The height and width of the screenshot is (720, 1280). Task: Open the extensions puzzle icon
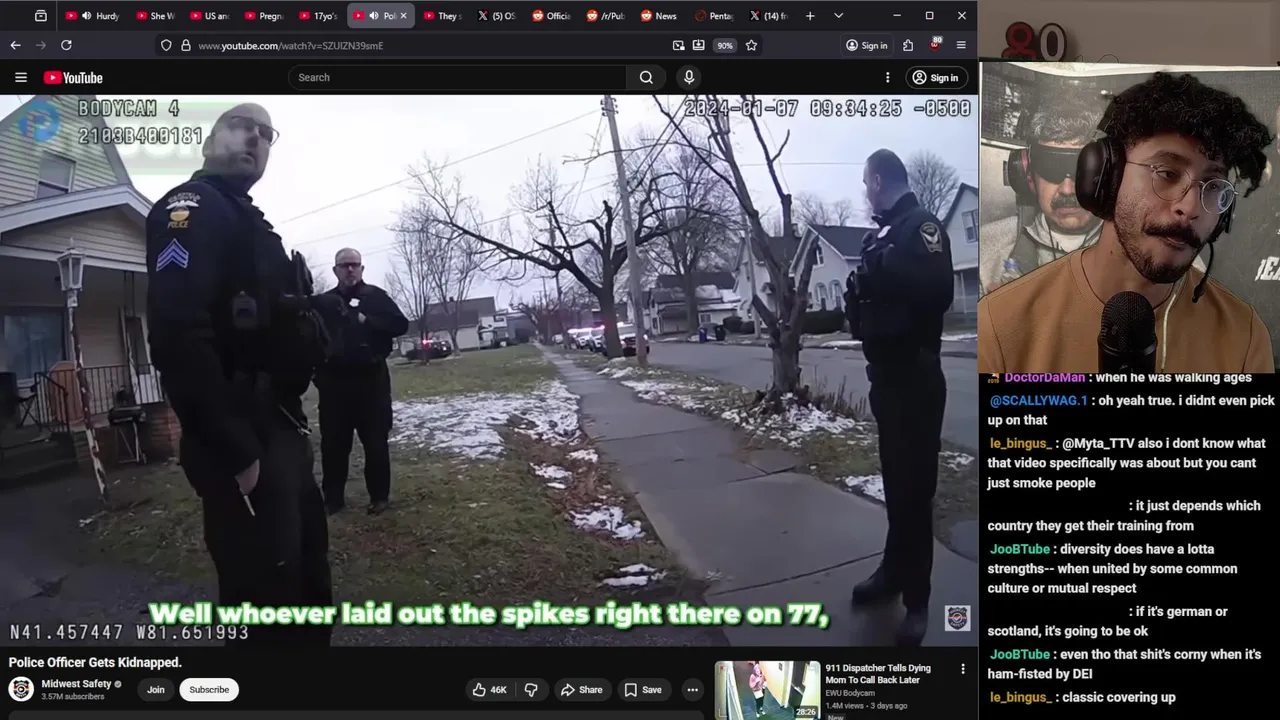(908, 45)
